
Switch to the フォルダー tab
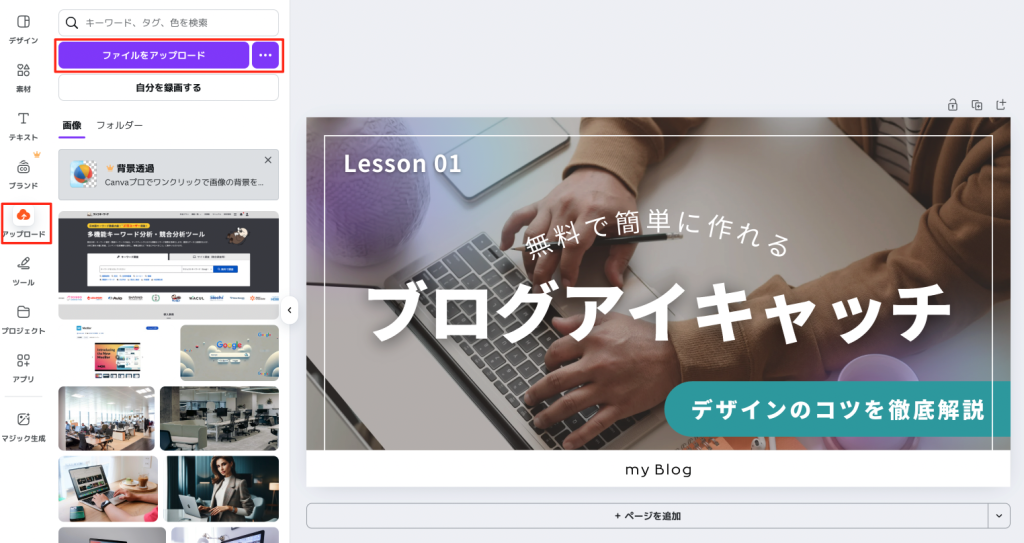click(x=120, y=125)
